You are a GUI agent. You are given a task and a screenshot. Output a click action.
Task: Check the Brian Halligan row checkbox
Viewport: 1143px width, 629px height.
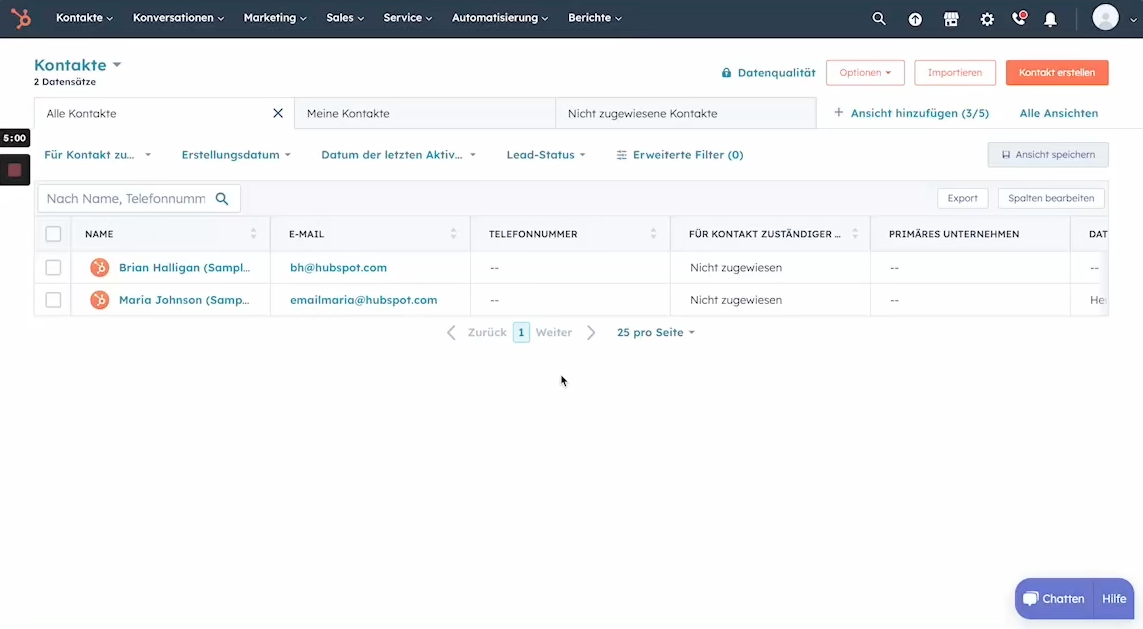point(53,267)
